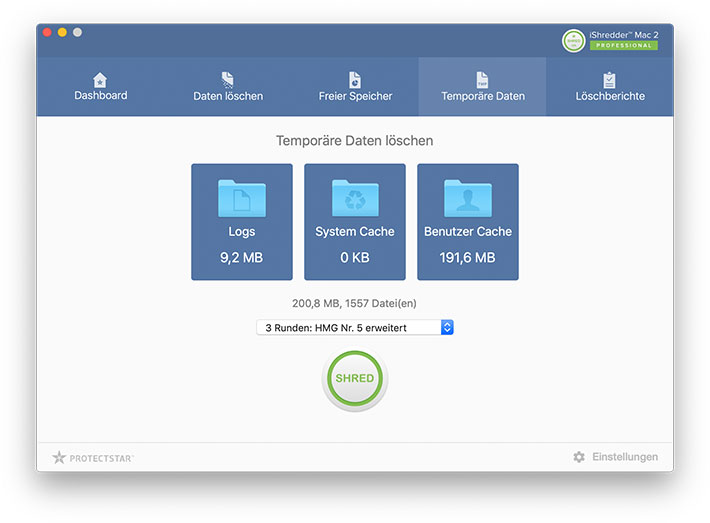Click the iShredder Mac 2 shred logo badge
This screenshot has height=523, width=710.
[x=574, y=41]
